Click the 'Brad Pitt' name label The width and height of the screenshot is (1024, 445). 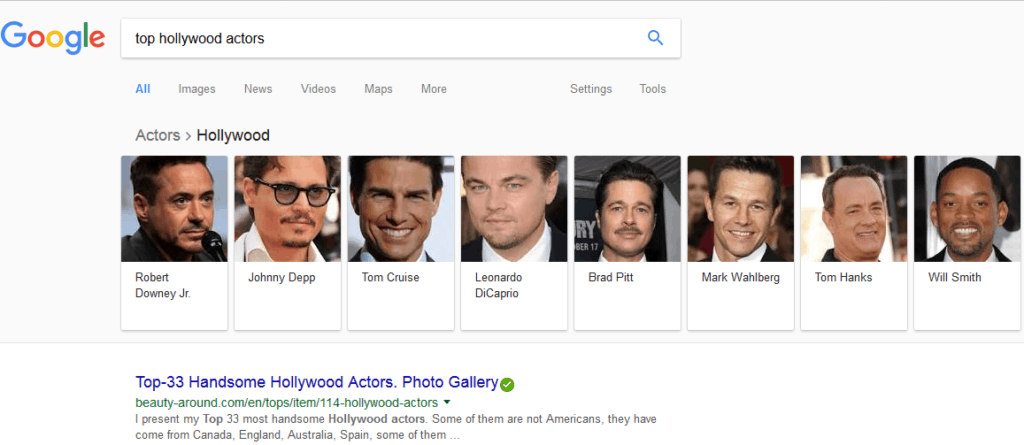click(611, 278)
